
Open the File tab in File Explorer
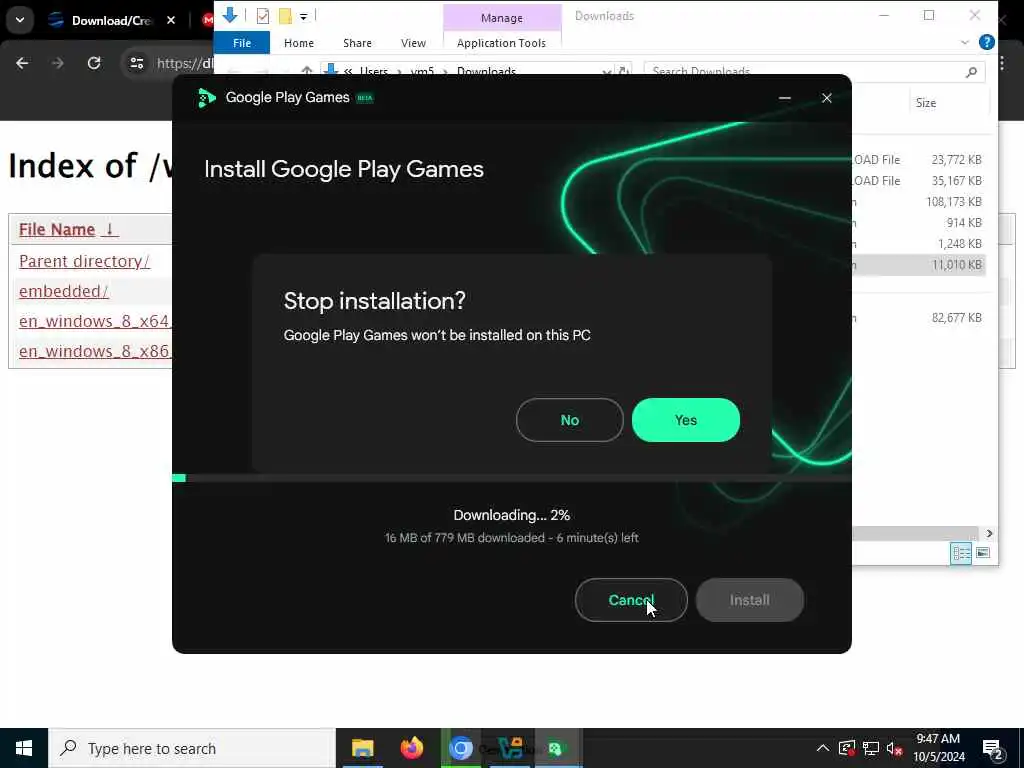[242, 43]
